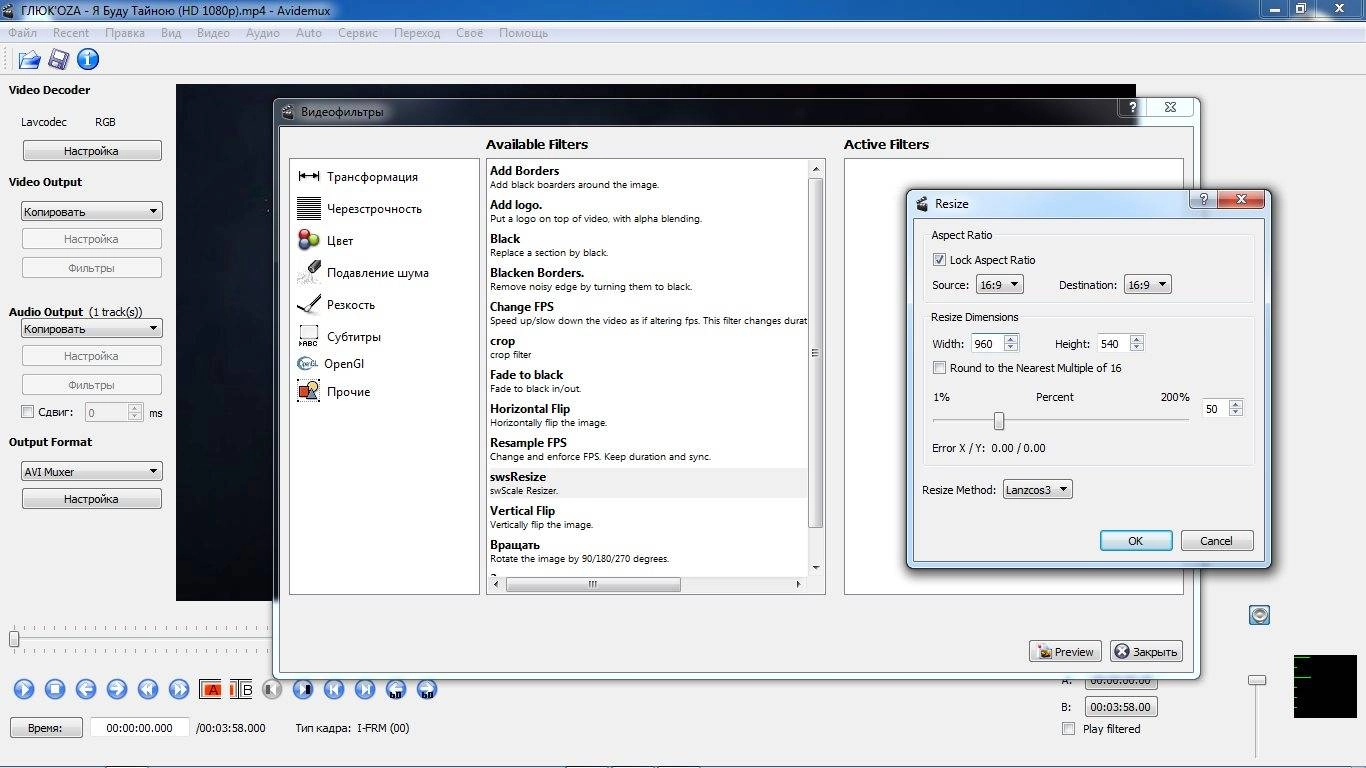
Task: Click the Preview button in filters window
Action: [x=1065, y=652]
